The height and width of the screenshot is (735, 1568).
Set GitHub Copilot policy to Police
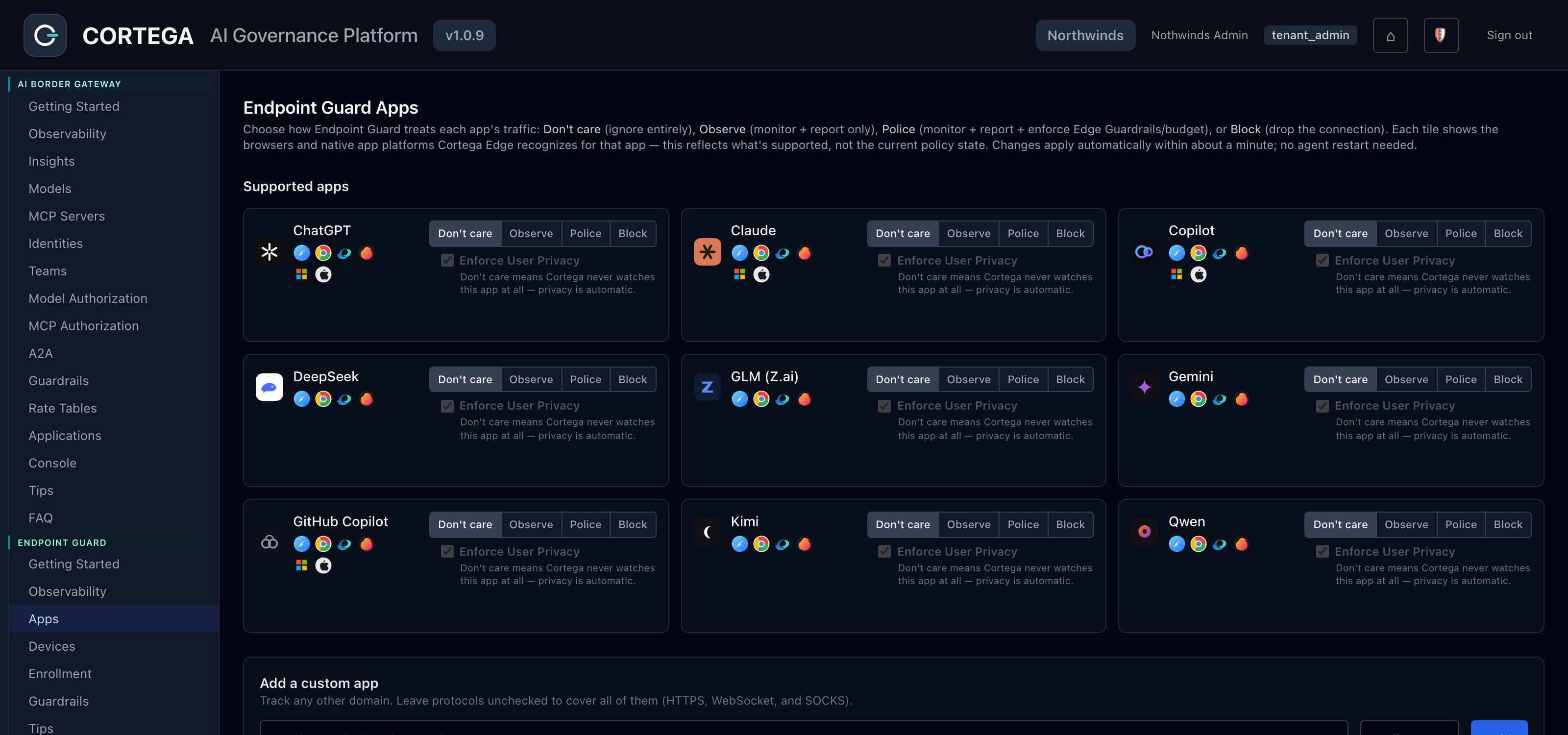[x=585, y=524]
